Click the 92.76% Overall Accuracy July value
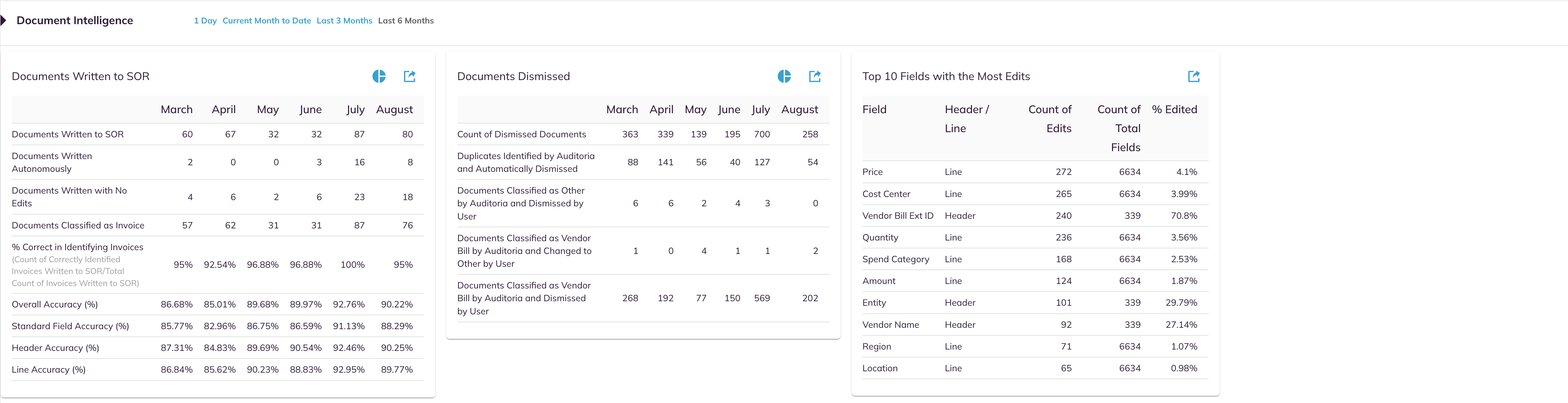This screenshot has height=403, width=1568. tap(349, 304)
